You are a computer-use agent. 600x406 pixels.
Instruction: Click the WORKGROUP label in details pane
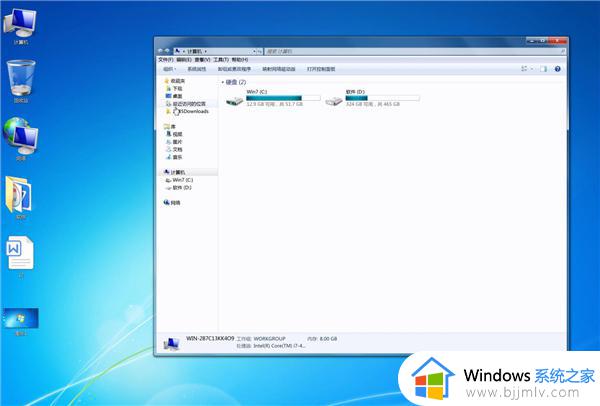point(269,339)
